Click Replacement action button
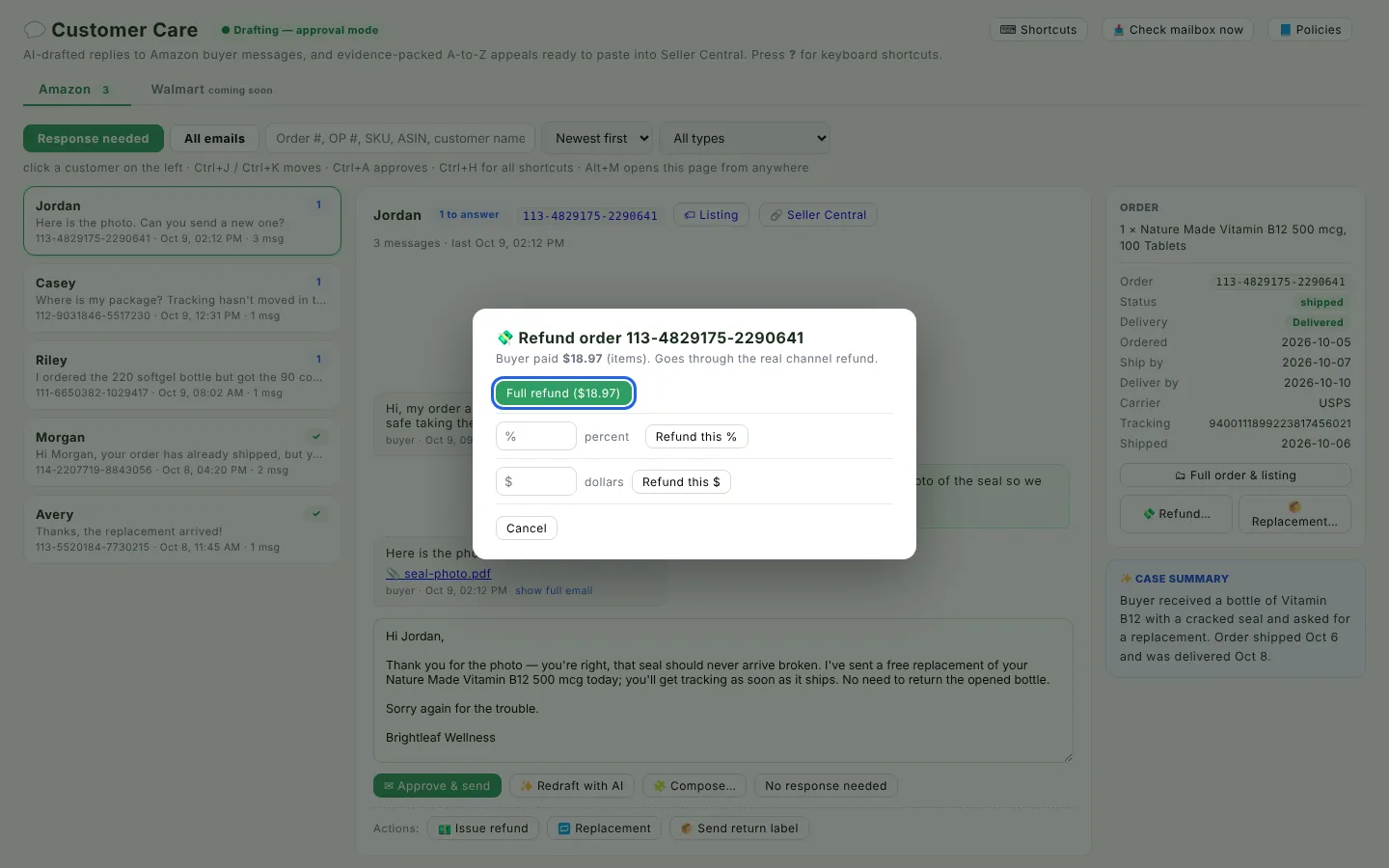The image size is (1389, 868). (x=605, y=828)
